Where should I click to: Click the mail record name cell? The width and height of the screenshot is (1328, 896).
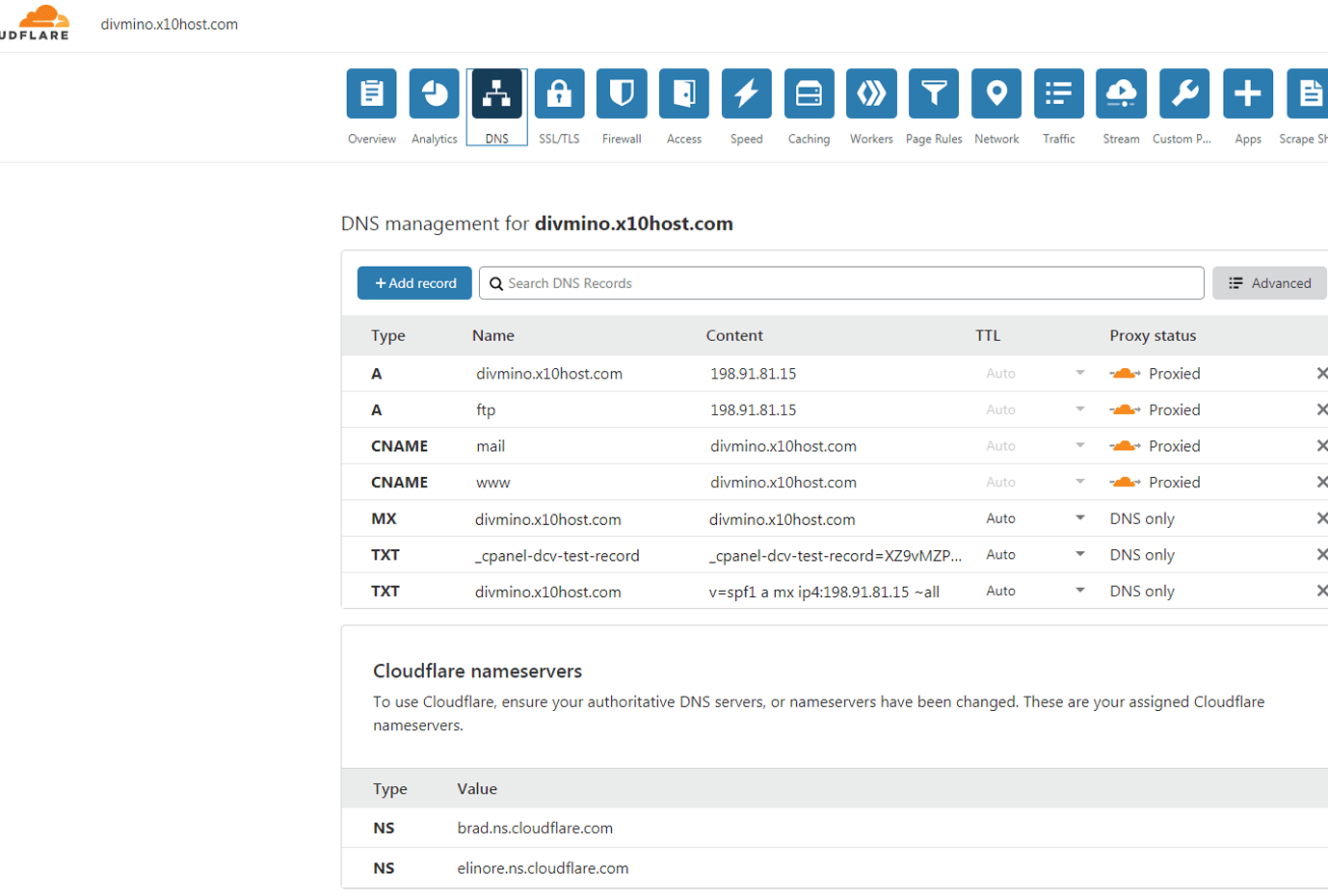(491, 446)
